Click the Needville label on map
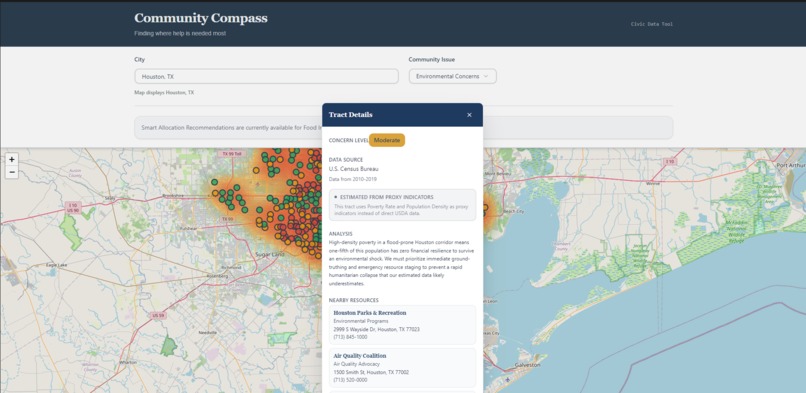 [208, 332]
